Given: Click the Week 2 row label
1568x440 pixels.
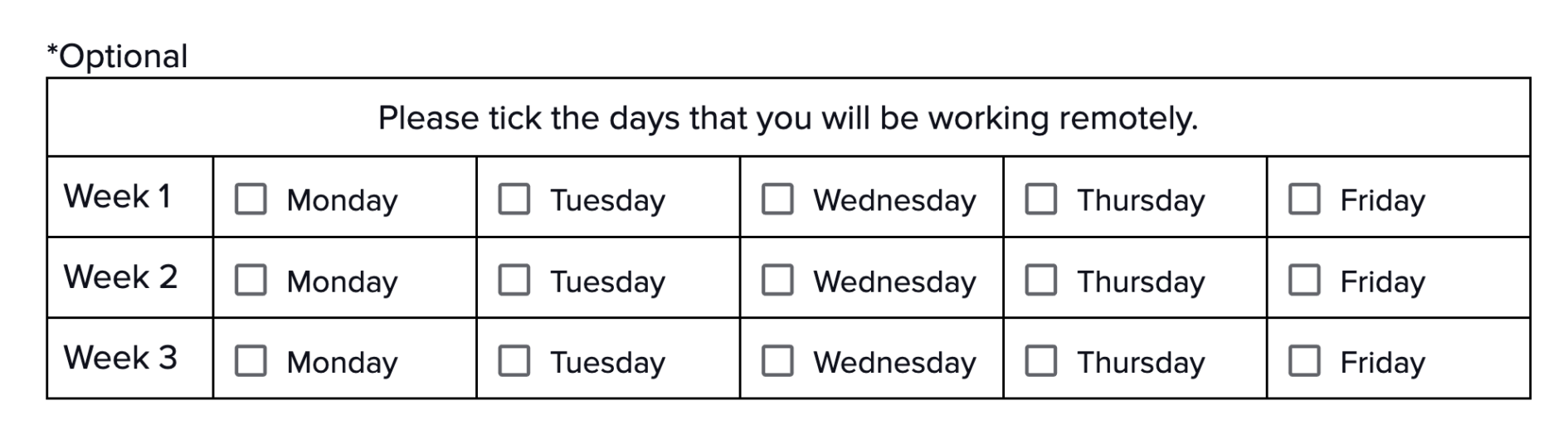Looking at the screenshot, I should pyautogui.click(x=120, y=277).
